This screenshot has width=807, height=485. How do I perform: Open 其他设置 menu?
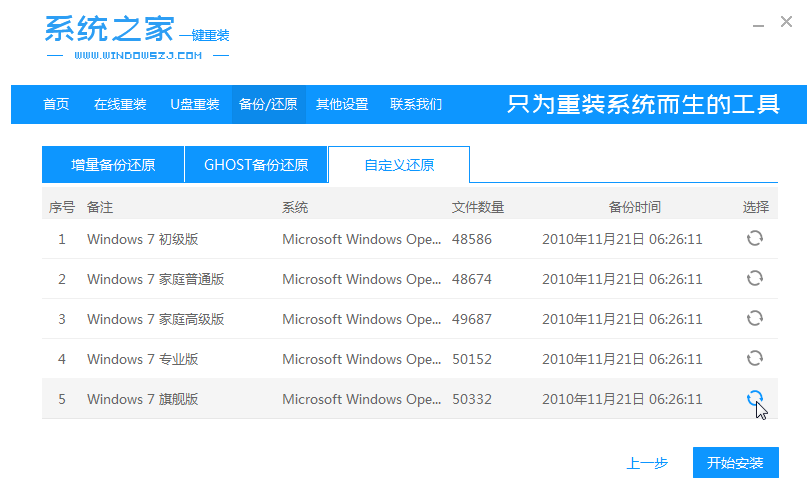(342, 104)
